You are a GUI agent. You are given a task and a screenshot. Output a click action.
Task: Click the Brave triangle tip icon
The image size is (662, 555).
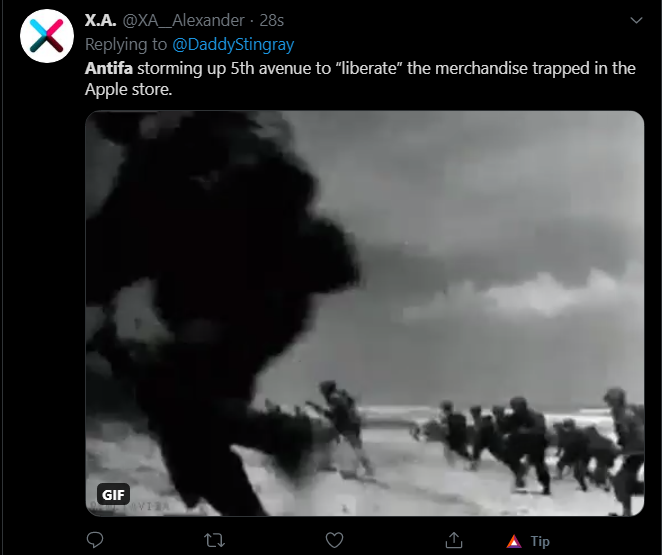(514, 541)
